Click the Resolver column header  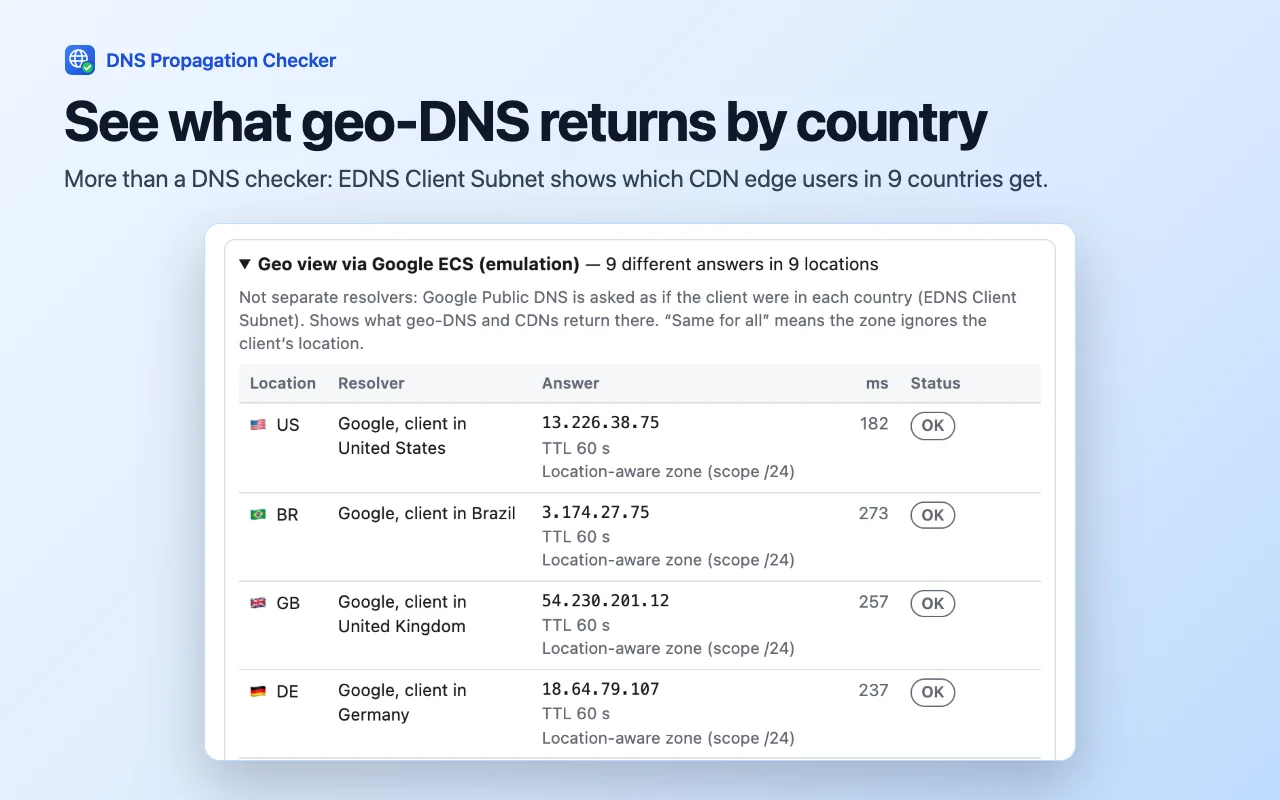coord(371,383)
